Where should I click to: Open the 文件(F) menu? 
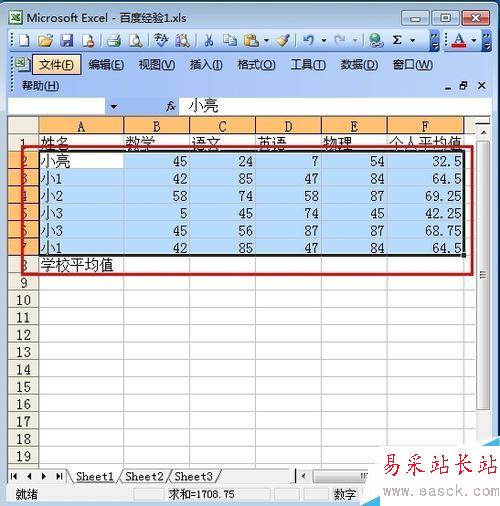(56, 65)
